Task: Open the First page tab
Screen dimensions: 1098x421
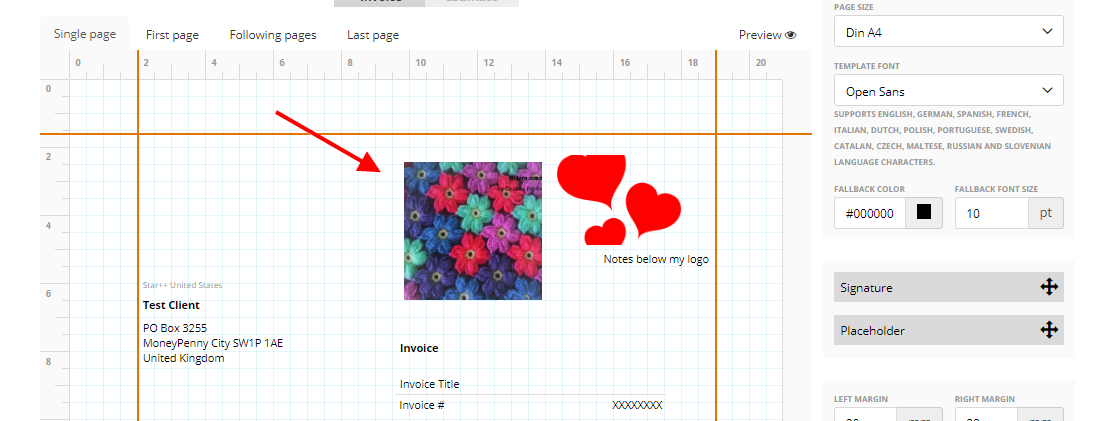Action: (172, 35)
